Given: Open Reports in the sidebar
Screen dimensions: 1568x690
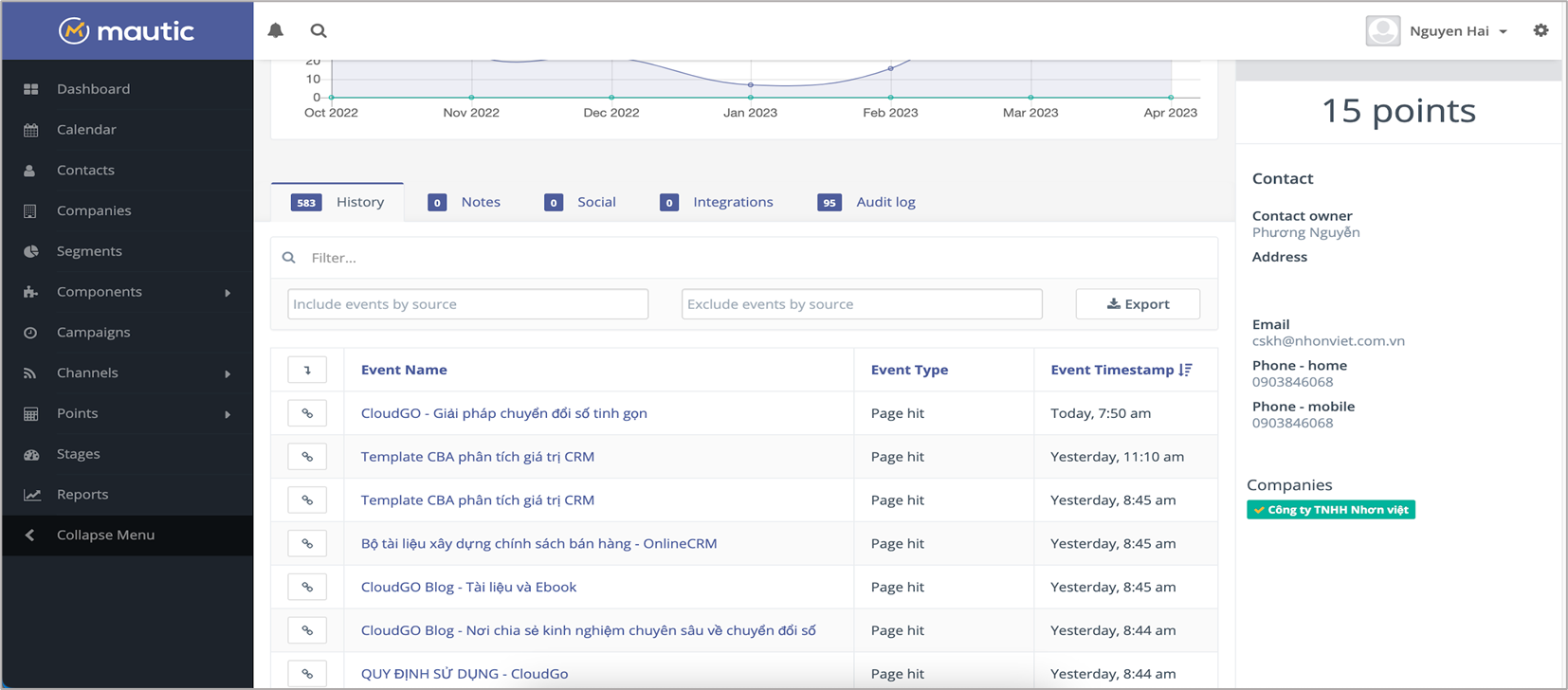Looking at the screenshot, I should click(82, 495).
